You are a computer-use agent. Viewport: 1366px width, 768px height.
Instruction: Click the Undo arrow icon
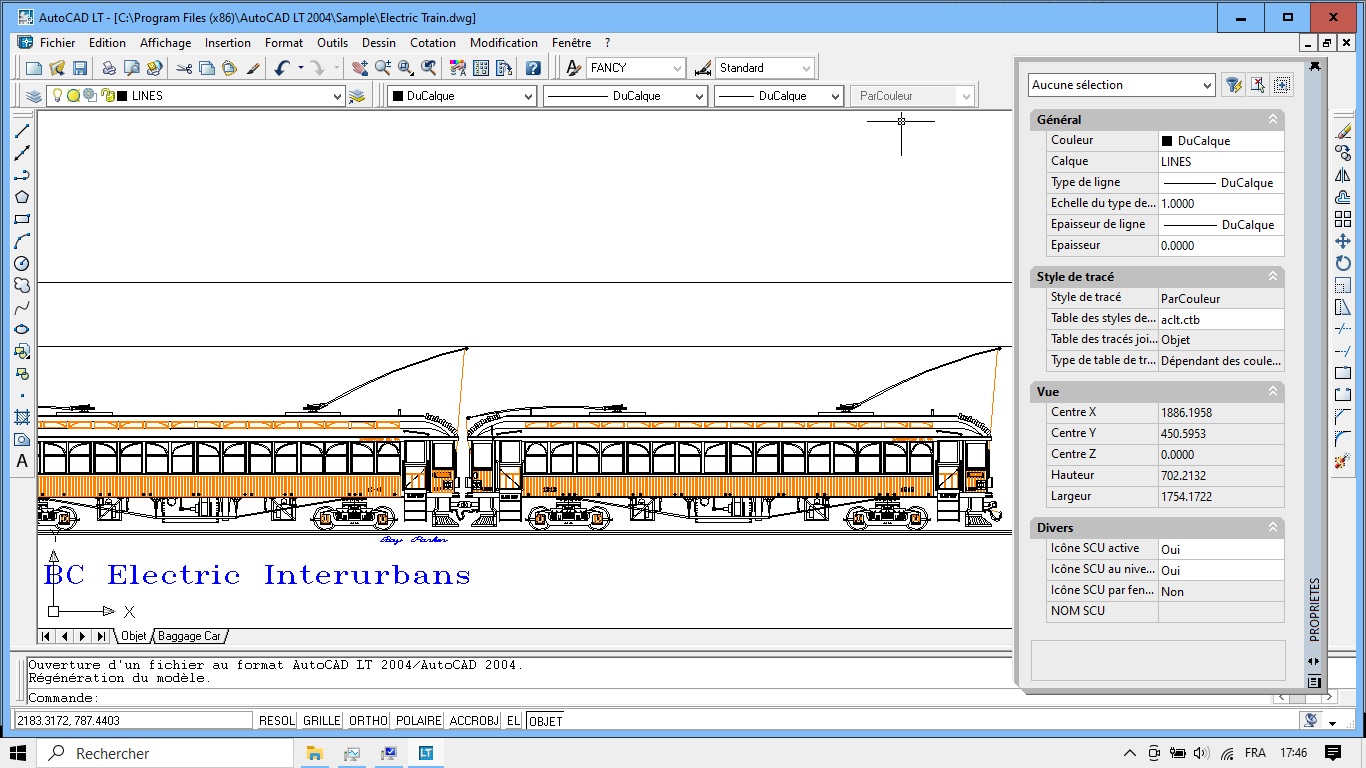(282, 68)
